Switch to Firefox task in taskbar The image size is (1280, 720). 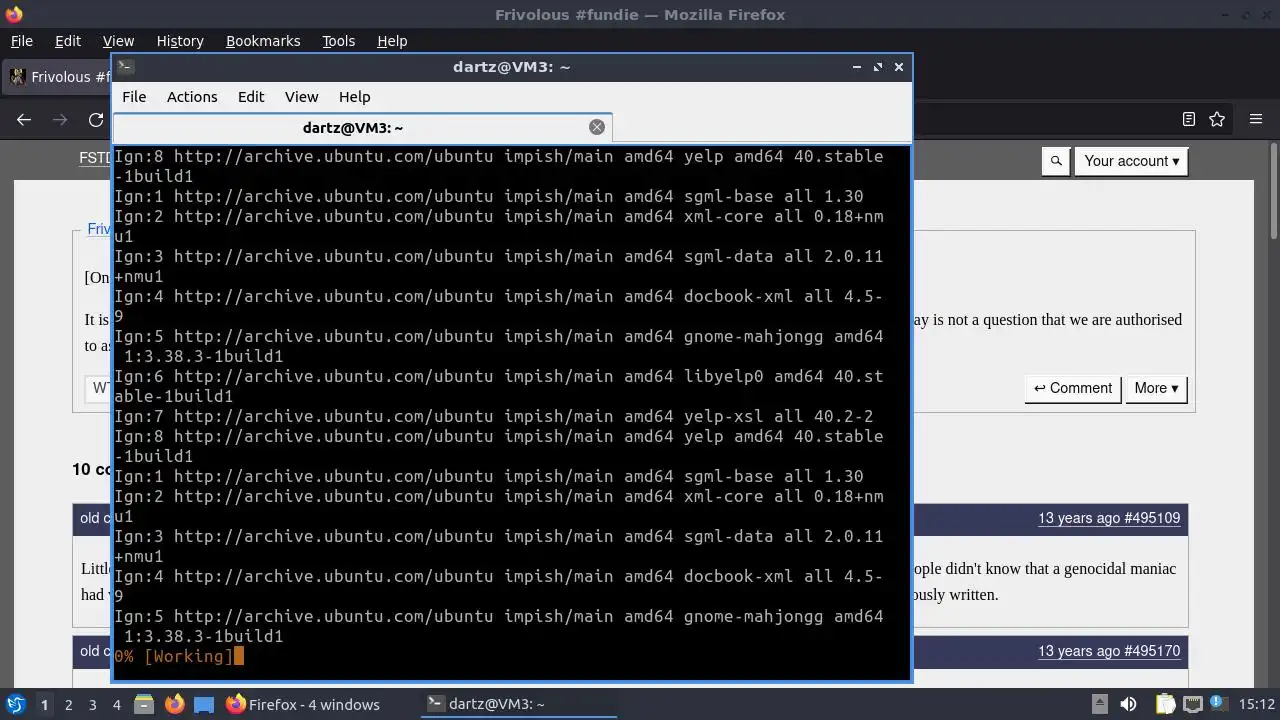[302, 704]
